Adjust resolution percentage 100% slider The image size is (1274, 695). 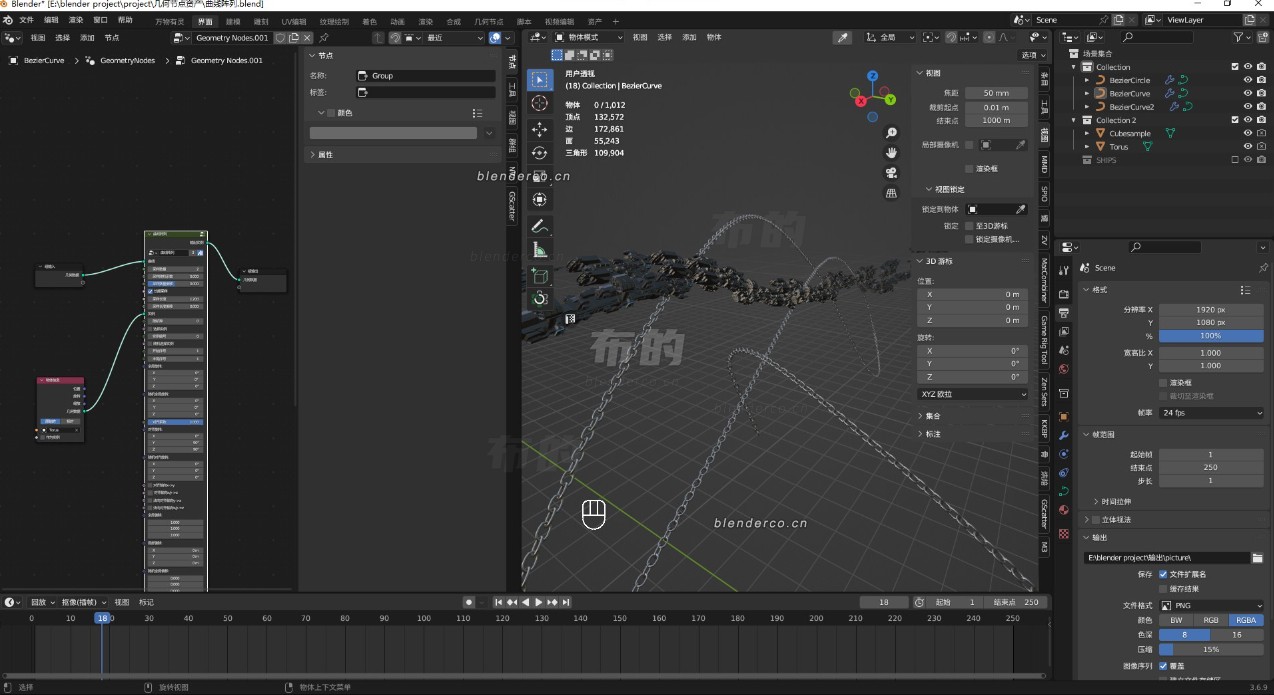[1211, 336]
